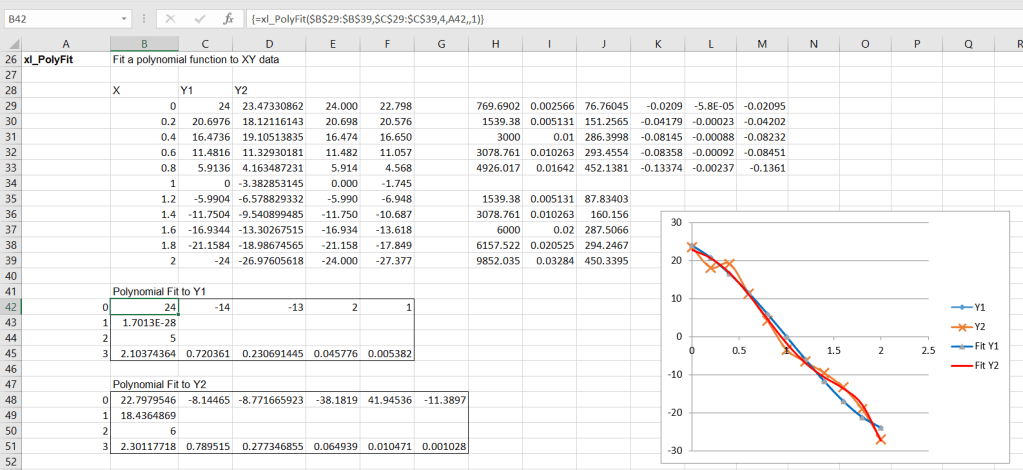Select row 51 header
Image resolution: width=1023 pixels, height=470 pixels.
pyautogui.click(x=11, y=446)
